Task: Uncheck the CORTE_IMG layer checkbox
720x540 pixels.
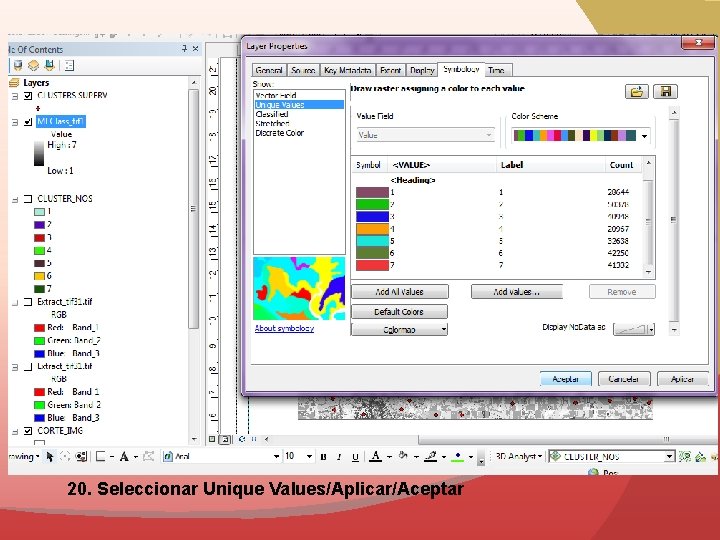Action: (28, 431)
